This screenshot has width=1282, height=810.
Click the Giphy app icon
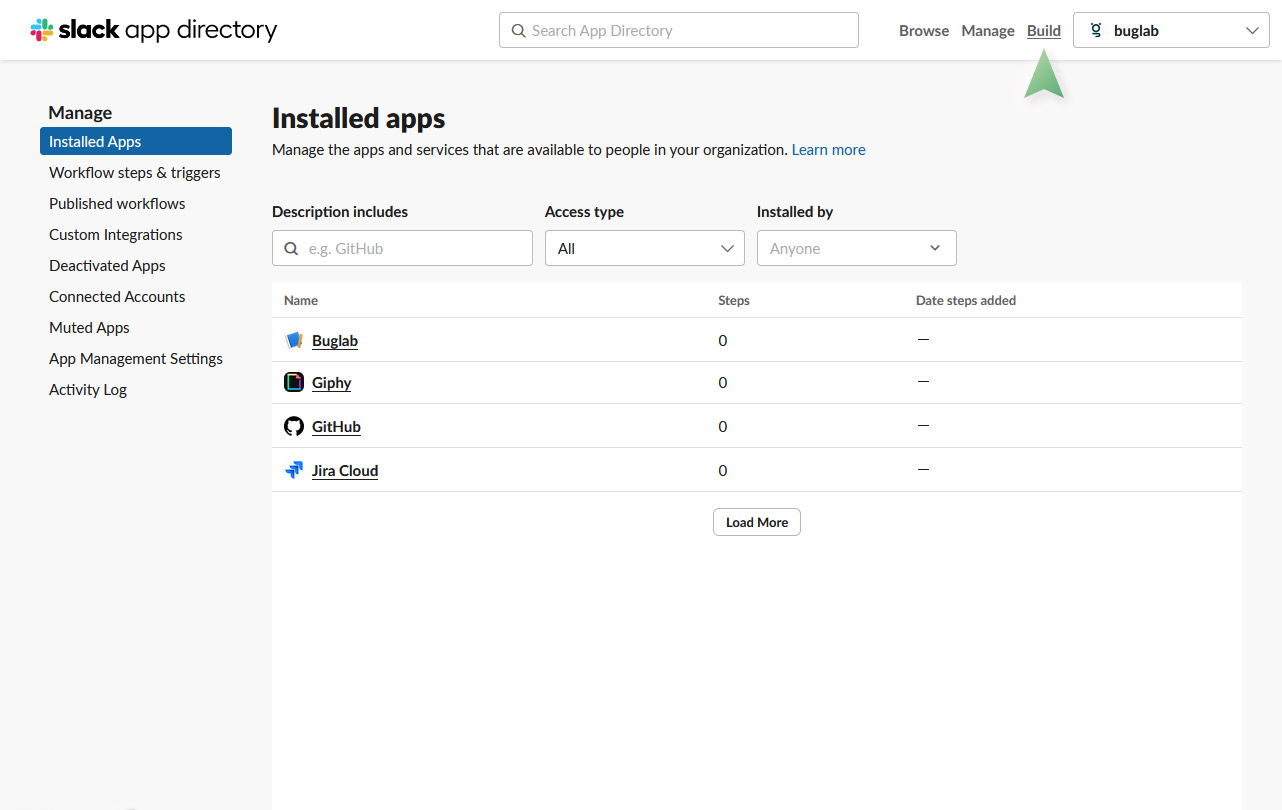coord(294,382)
